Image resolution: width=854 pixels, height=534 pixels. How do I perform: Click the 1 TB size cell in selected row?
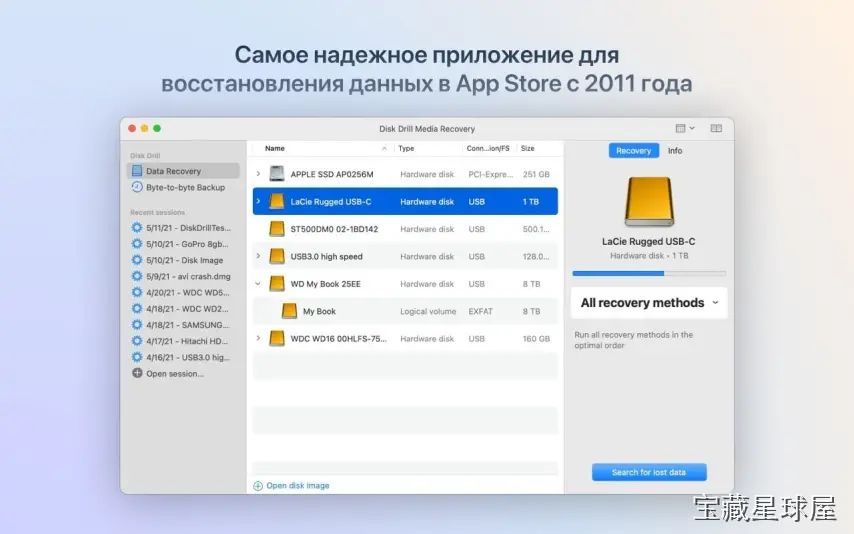point(530,201)
